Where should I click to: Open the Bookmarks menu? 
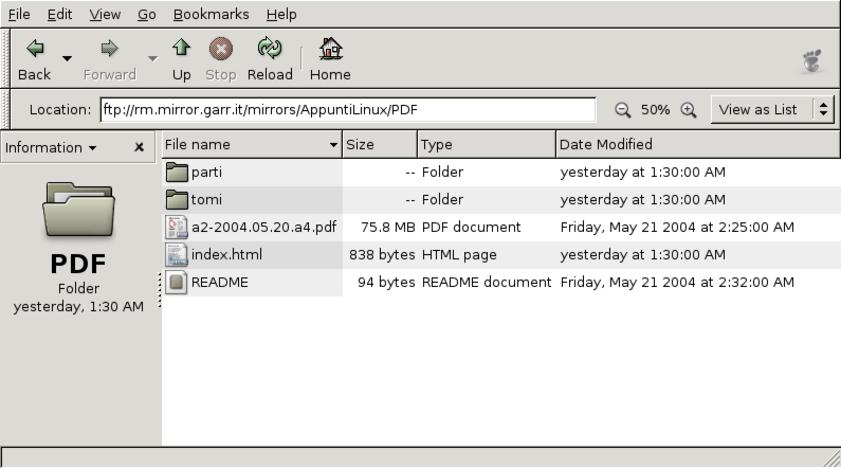210,14
